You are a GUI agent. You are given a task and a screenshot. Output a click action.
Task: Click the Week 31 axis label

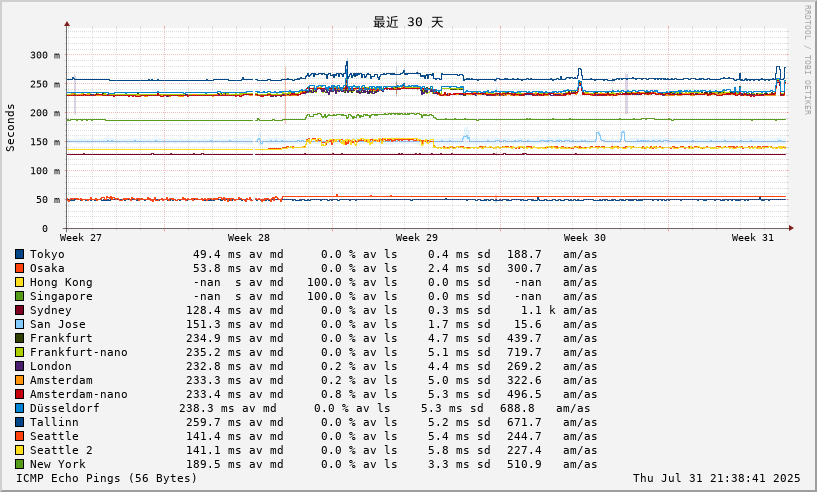(x=752, y=238)
